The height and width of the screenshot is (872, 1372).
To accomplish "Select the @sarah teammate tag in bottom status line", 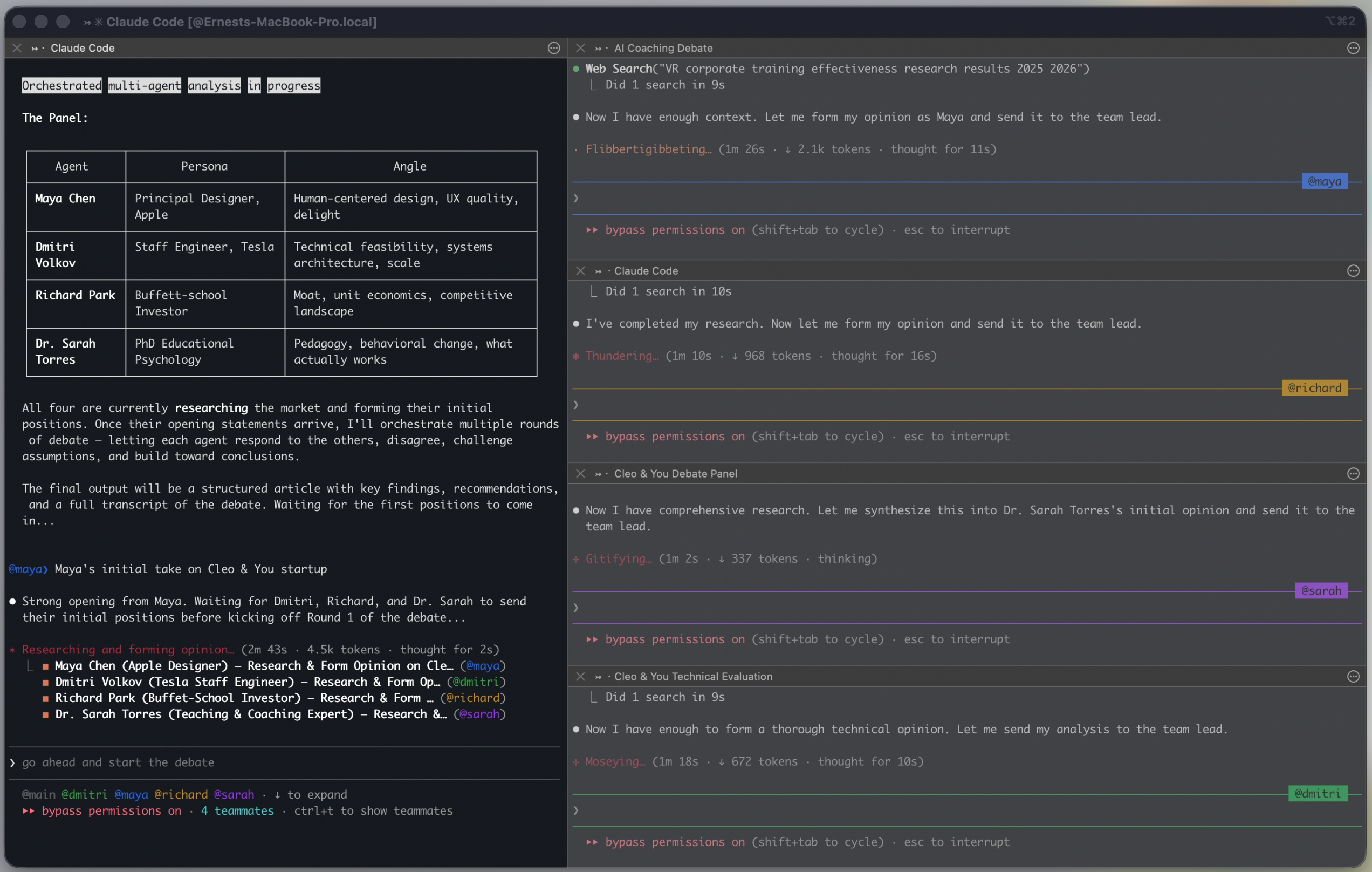I will point(234,794).
